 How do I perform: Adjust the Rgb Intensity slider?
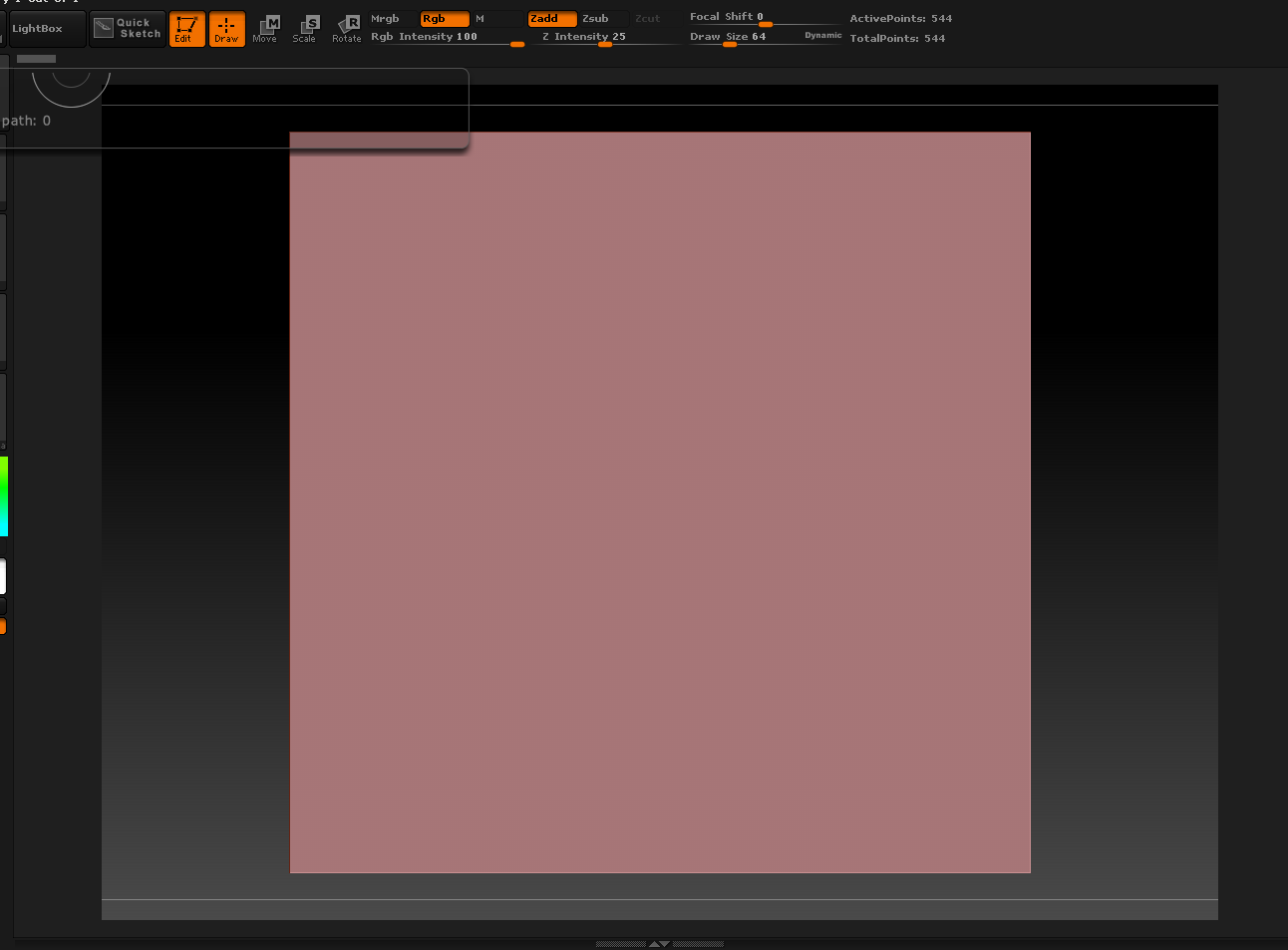tap(447, 38)
